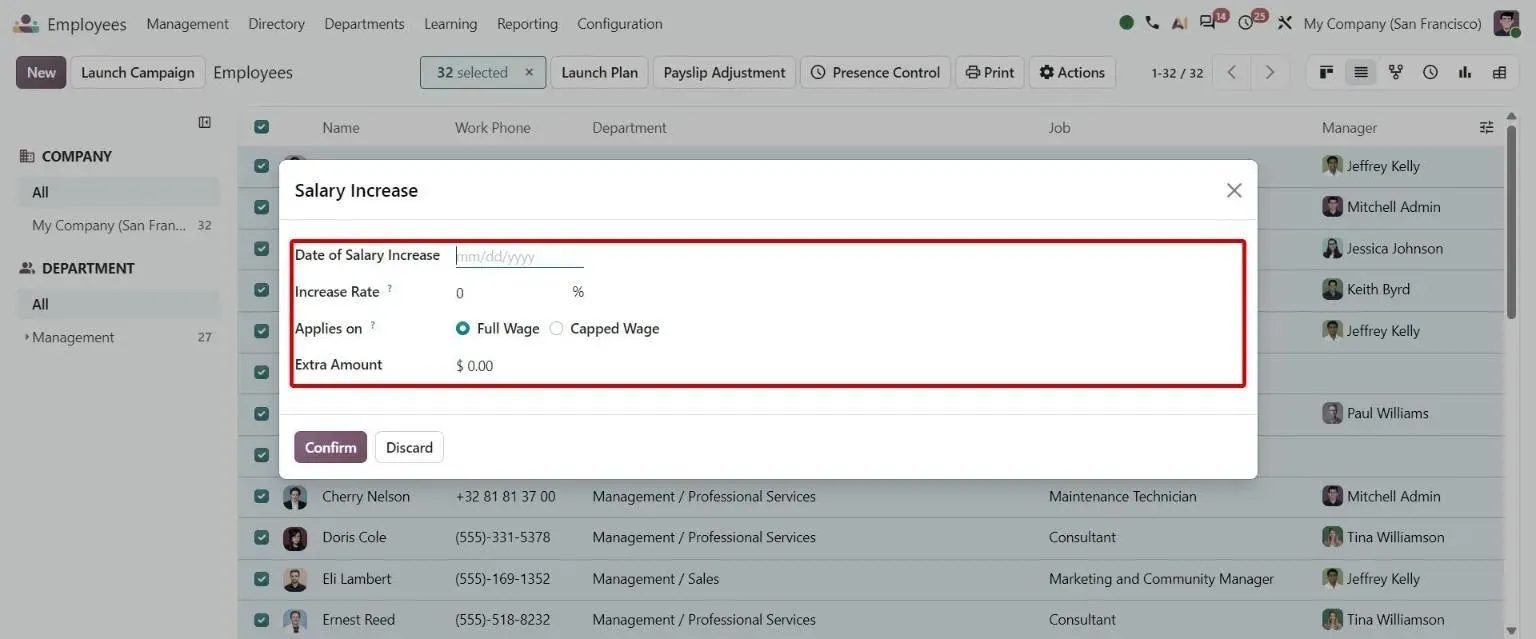Screen dimensions: 1536x639
Task: Confirm the salary increase
Action: click(330, 447)
